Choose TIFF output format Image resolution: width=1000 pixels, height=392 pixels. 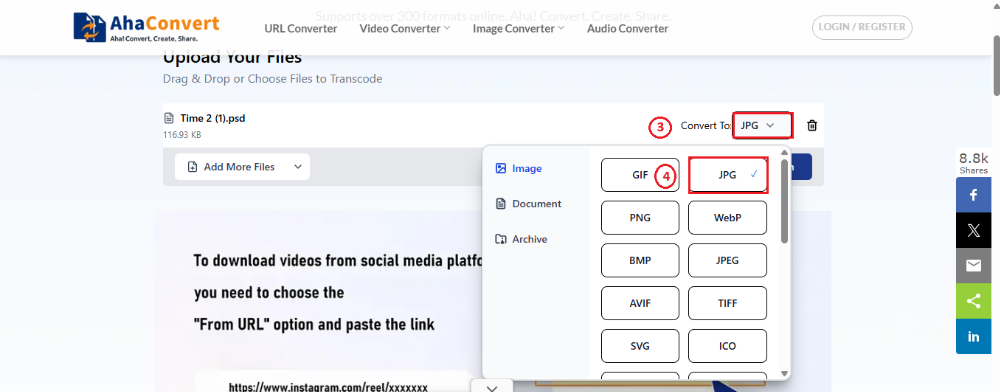728,303
